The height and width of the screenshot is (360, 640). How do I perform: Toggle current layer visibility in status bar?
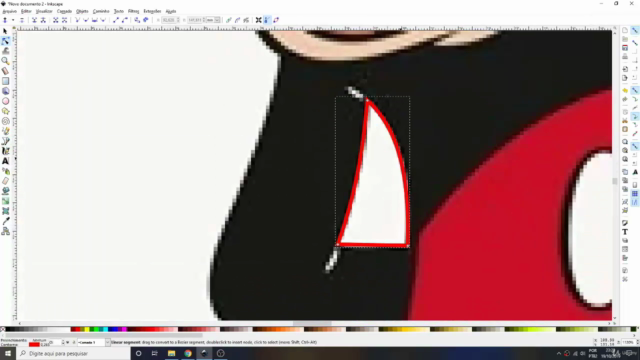68,342
